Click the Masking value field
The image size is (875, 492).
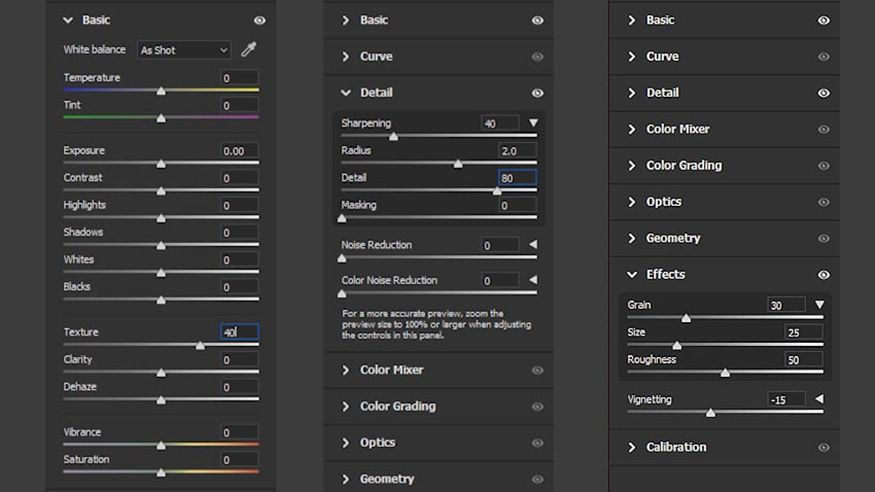pyautogui.click(x=517, y=205)
